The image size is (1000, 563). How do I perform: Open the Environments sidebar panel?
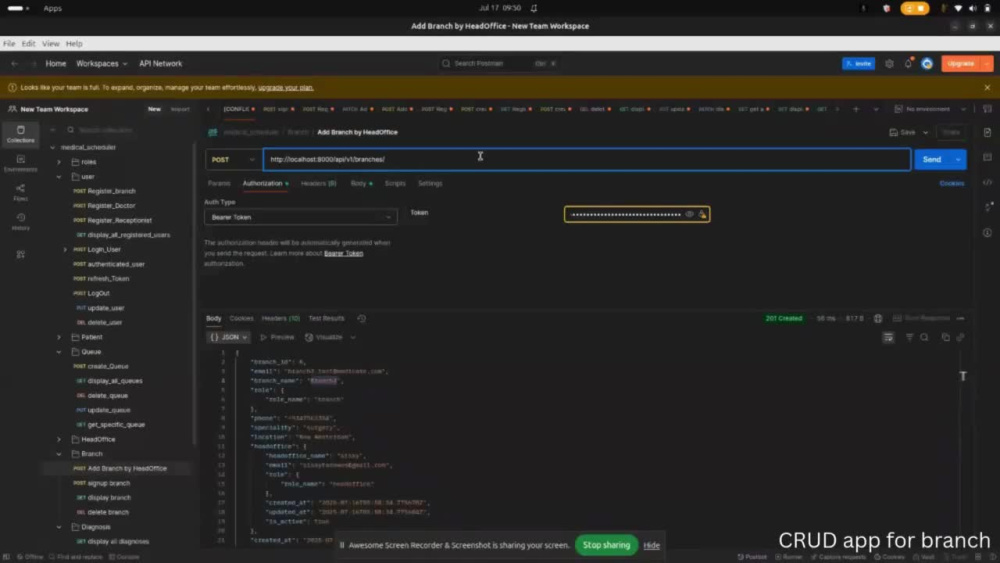pyautogui.click(x=20, y=163)
